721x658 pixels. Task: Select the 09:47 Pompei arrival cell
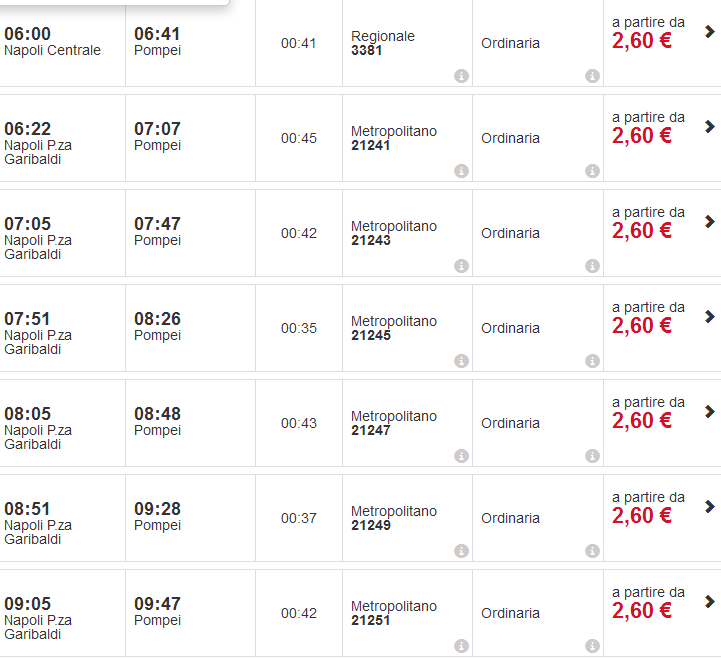coord(158,611)
